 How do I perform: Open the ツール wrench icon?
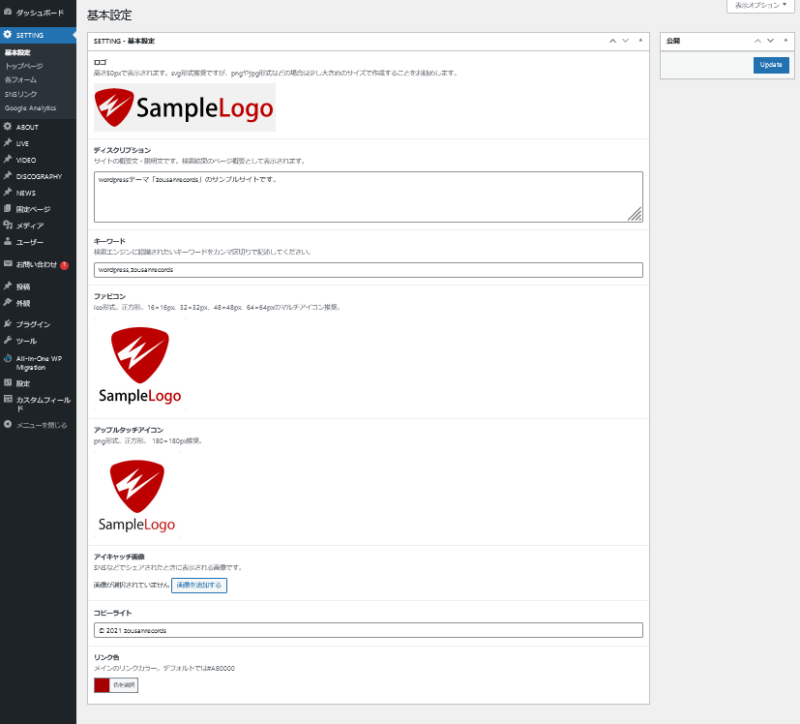(x=8, y=341)
